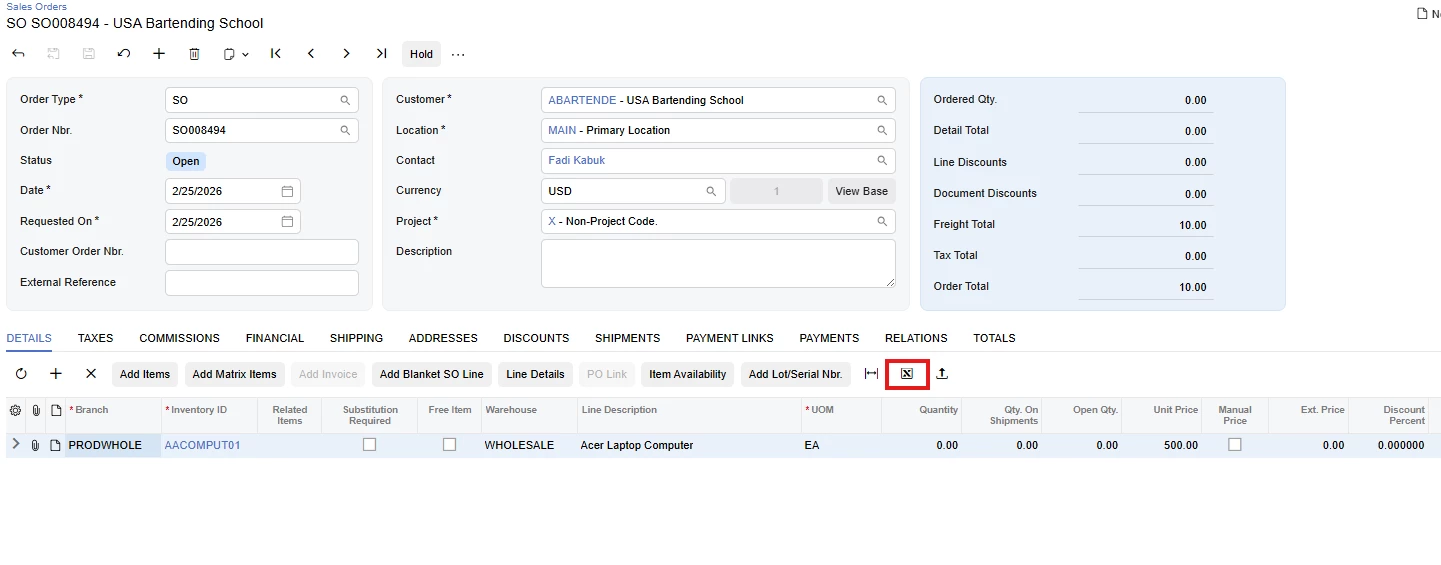Go to last record

tap(381, 54)
